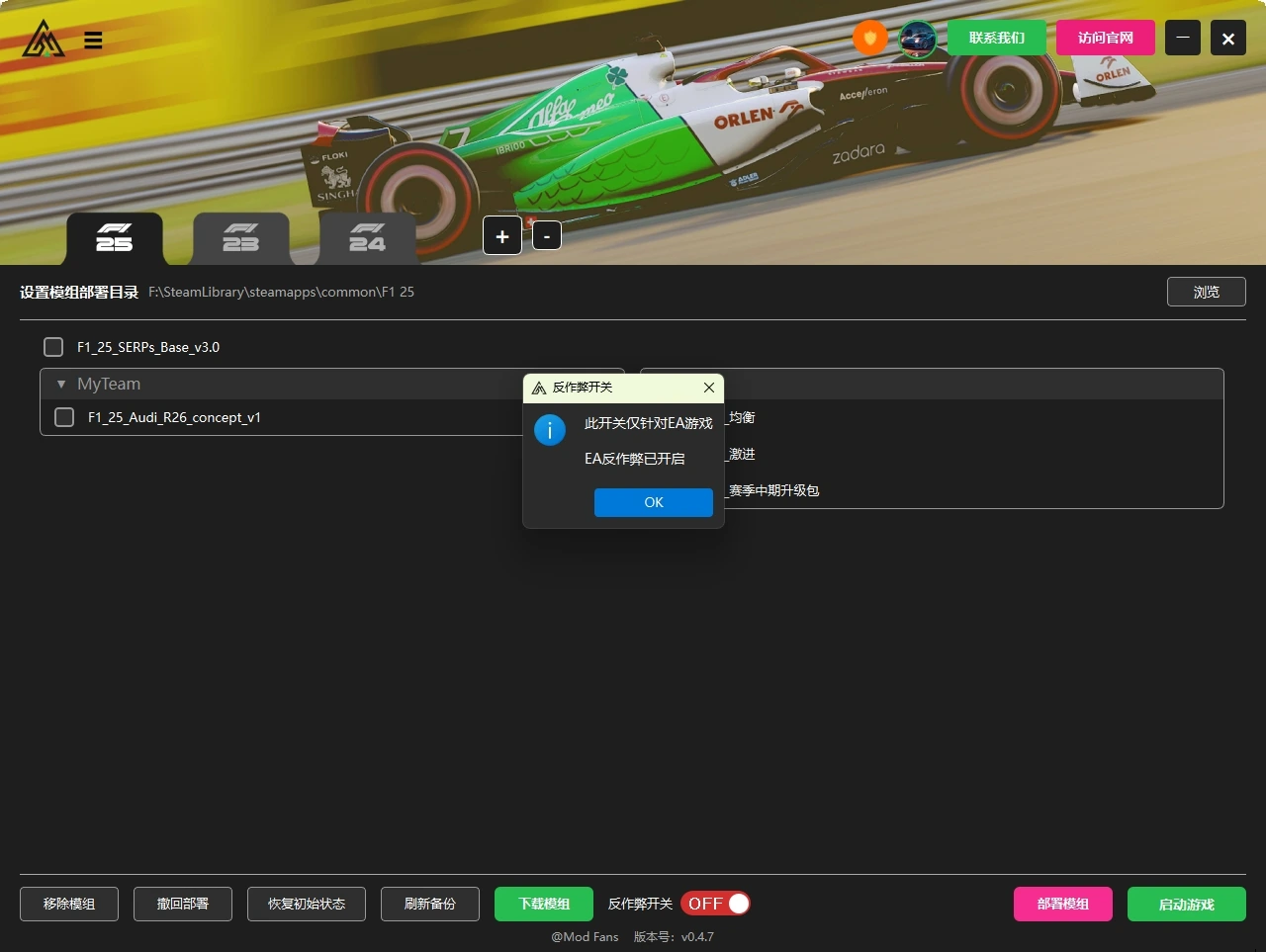This screenshot has width=1266, height=952.
Task: Click the pink 部署模组 deploy button
Action: pos(1062,904)
